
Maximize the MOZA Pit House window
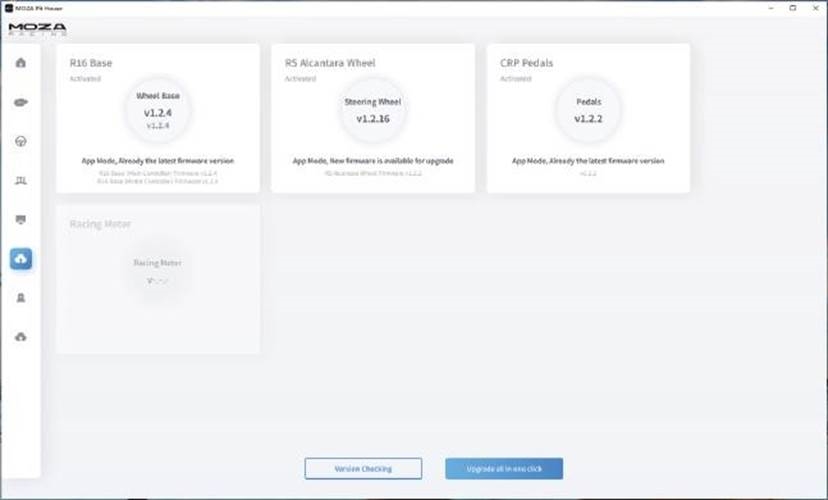tap(792, 7)
